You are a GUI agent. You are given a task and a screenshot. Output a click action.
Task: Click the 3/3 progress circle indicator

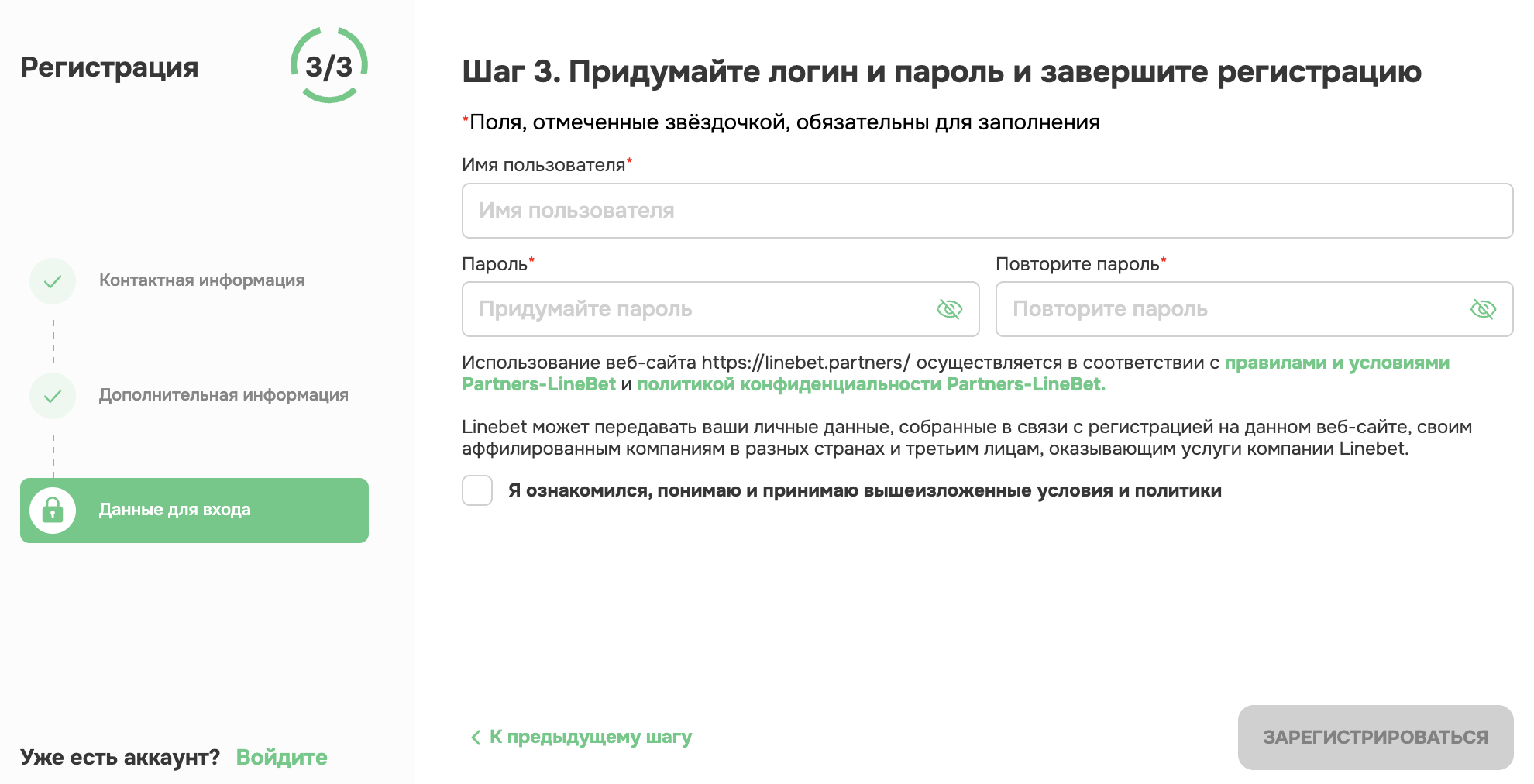click(x=329, y=66)
